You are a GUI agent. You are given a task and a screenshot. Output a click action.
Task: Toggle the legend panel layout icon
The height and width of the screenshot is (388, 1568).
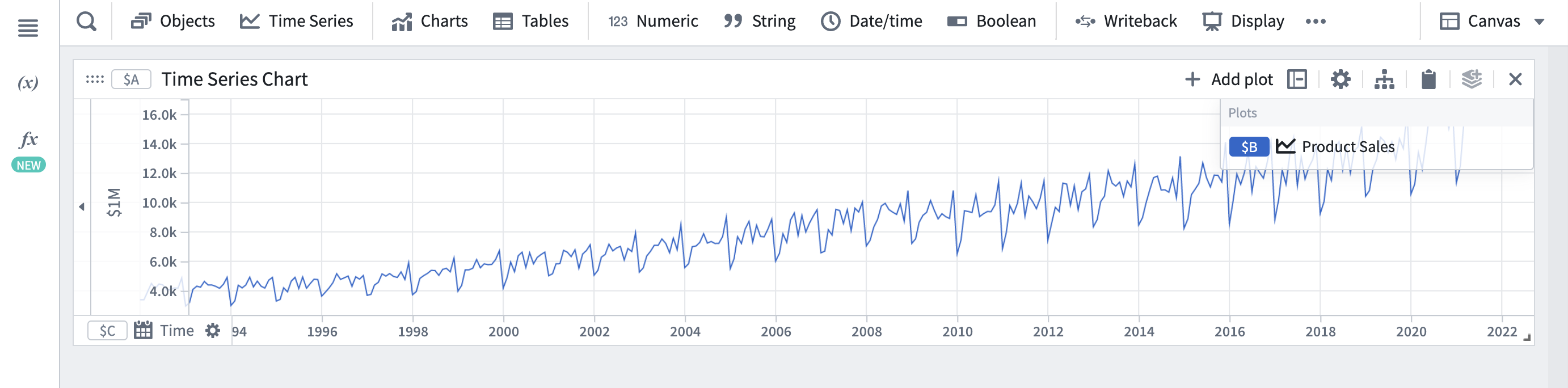pos(1297,79)
